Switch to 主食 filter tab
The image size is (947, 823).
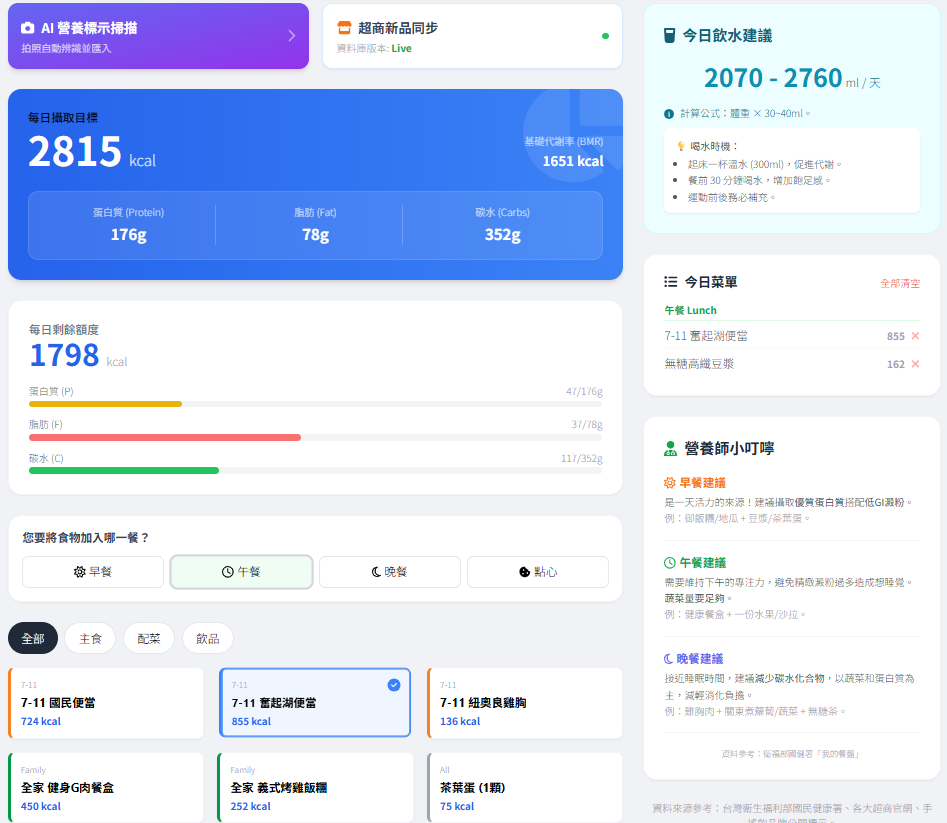[90, 638]
